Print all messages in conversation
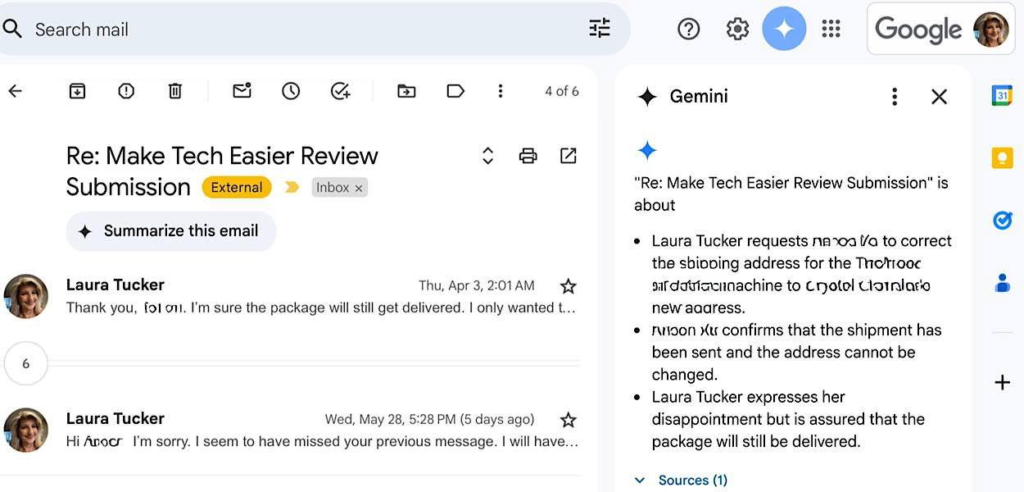Image resolution: width=1024 pixels, height=492 pixels. tap(528, 156)
